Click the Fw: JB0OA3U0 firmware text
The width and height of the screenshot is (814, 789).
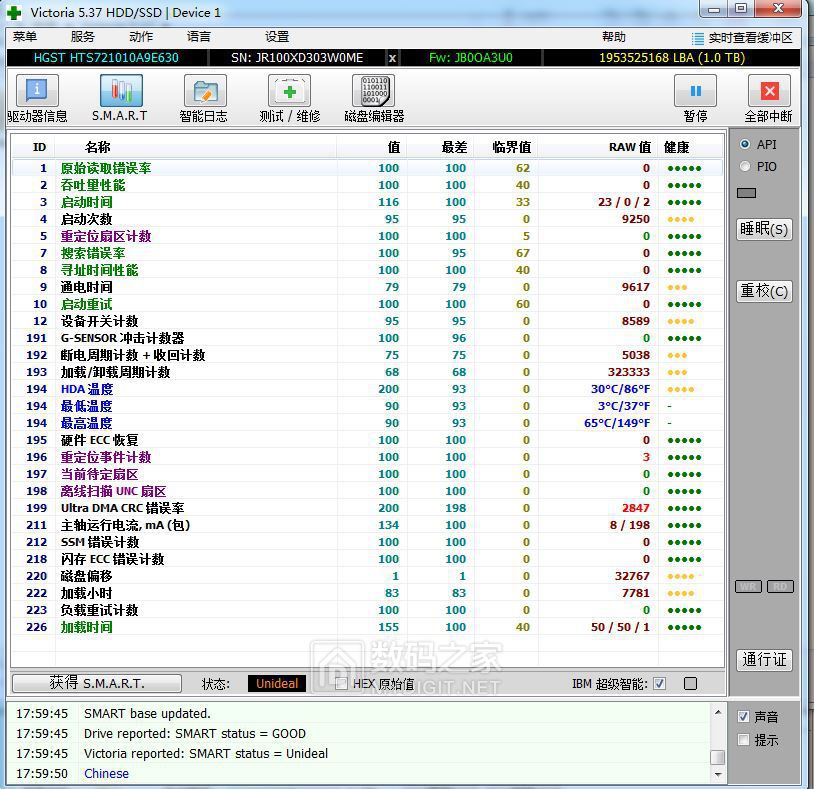pos(470,58)
